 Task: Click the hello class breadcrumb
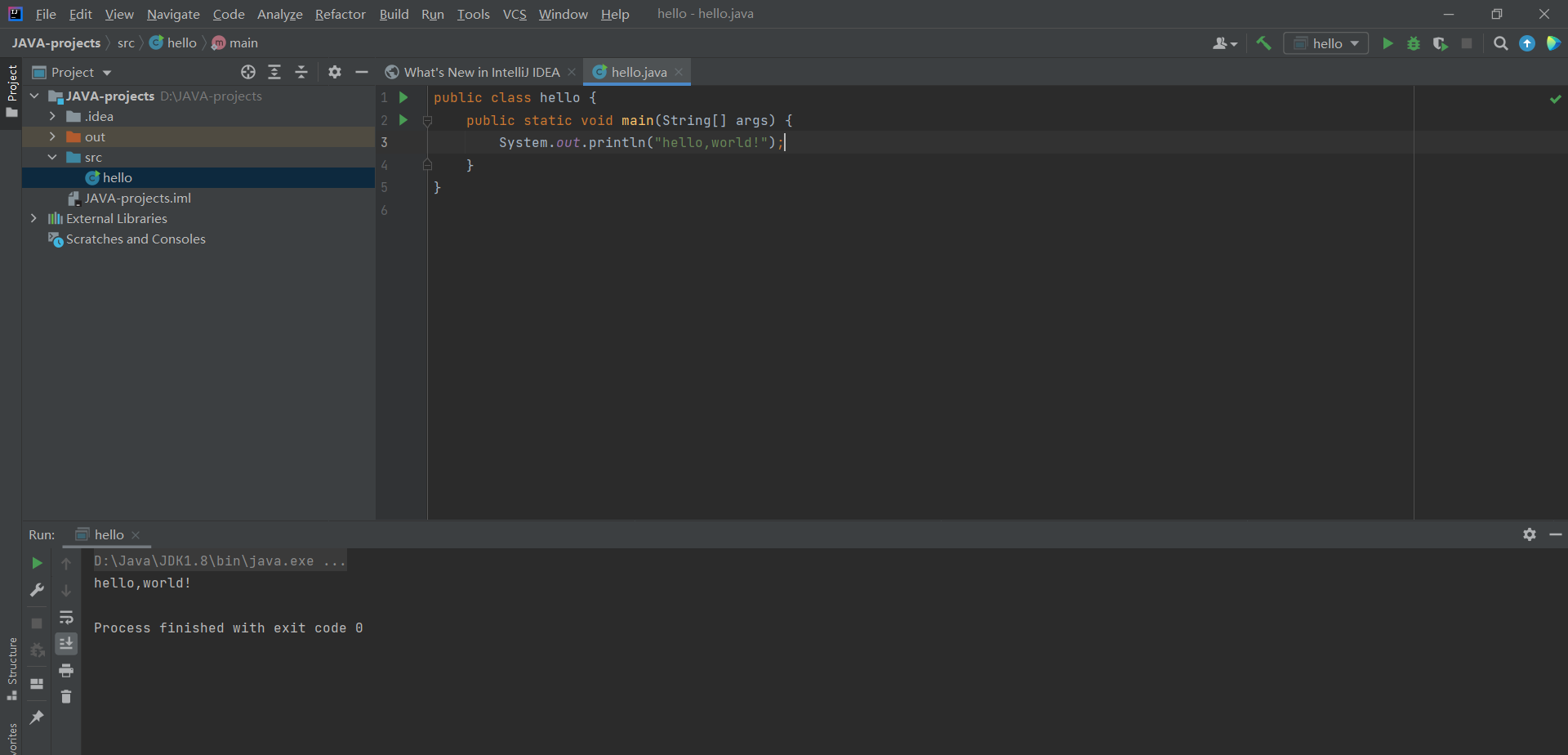pos(173,42)
